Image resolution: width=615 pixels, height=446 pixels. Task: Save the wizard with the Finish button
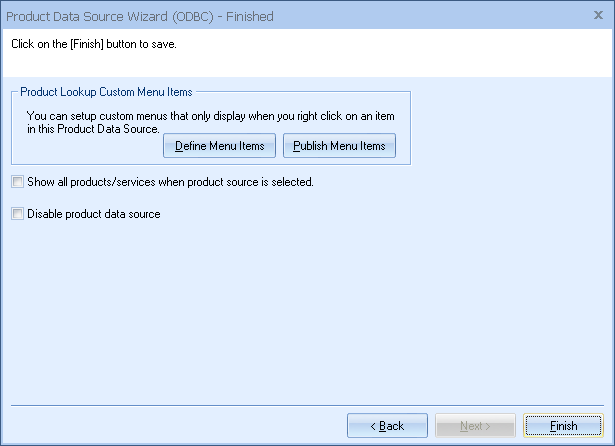pos(563,426)
